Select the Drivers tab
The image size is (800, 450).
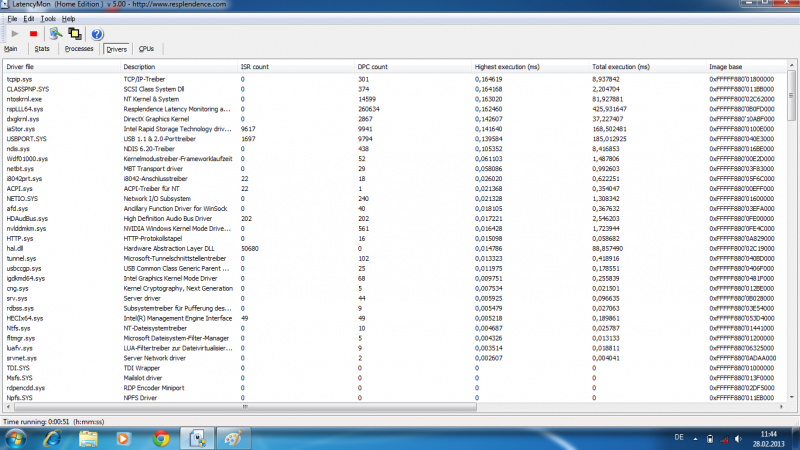(x=116, y=49)
